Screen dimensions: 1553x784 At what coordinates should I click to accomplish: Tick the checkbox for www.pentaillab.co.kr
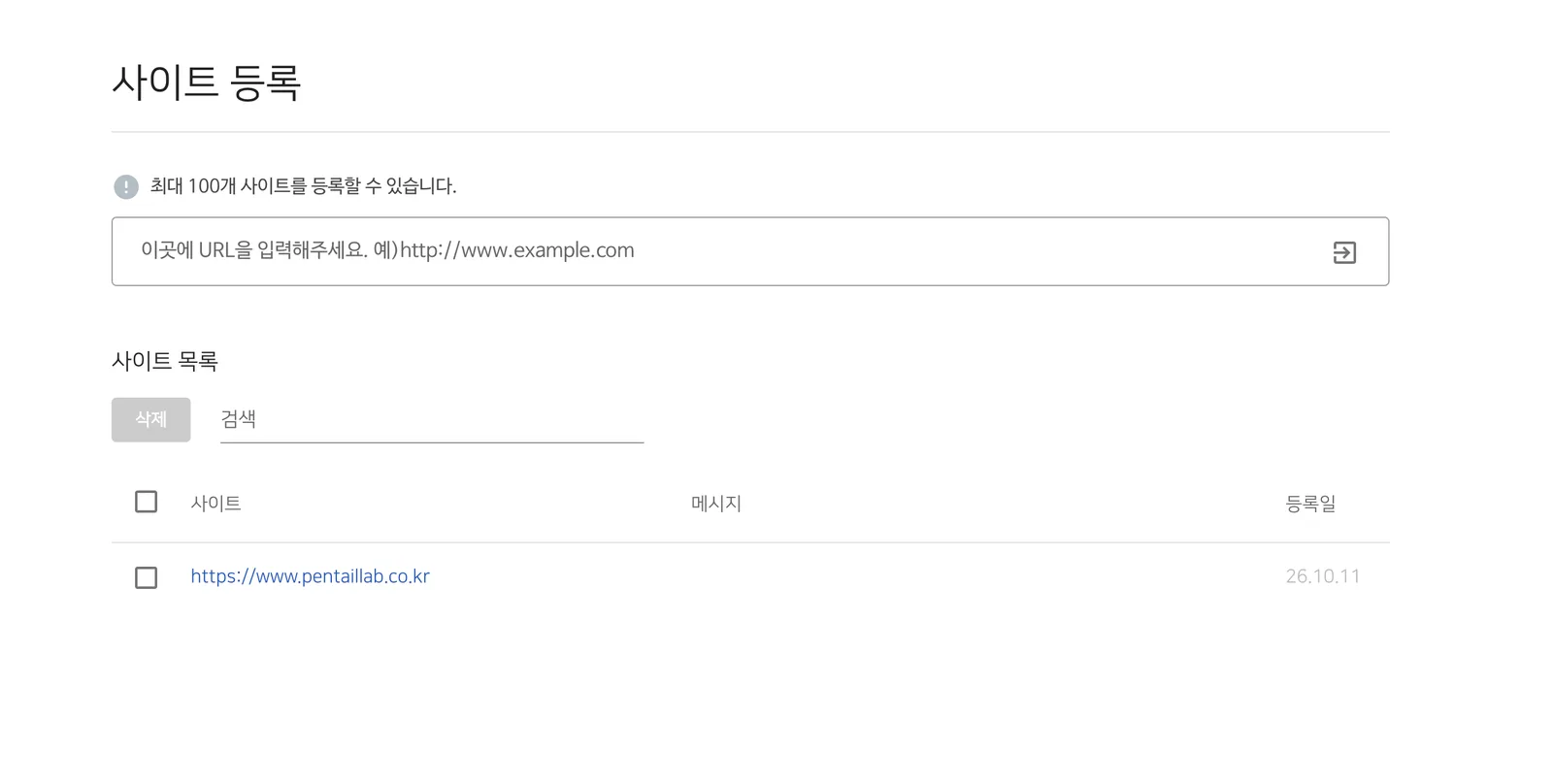[x=146, y=577]
